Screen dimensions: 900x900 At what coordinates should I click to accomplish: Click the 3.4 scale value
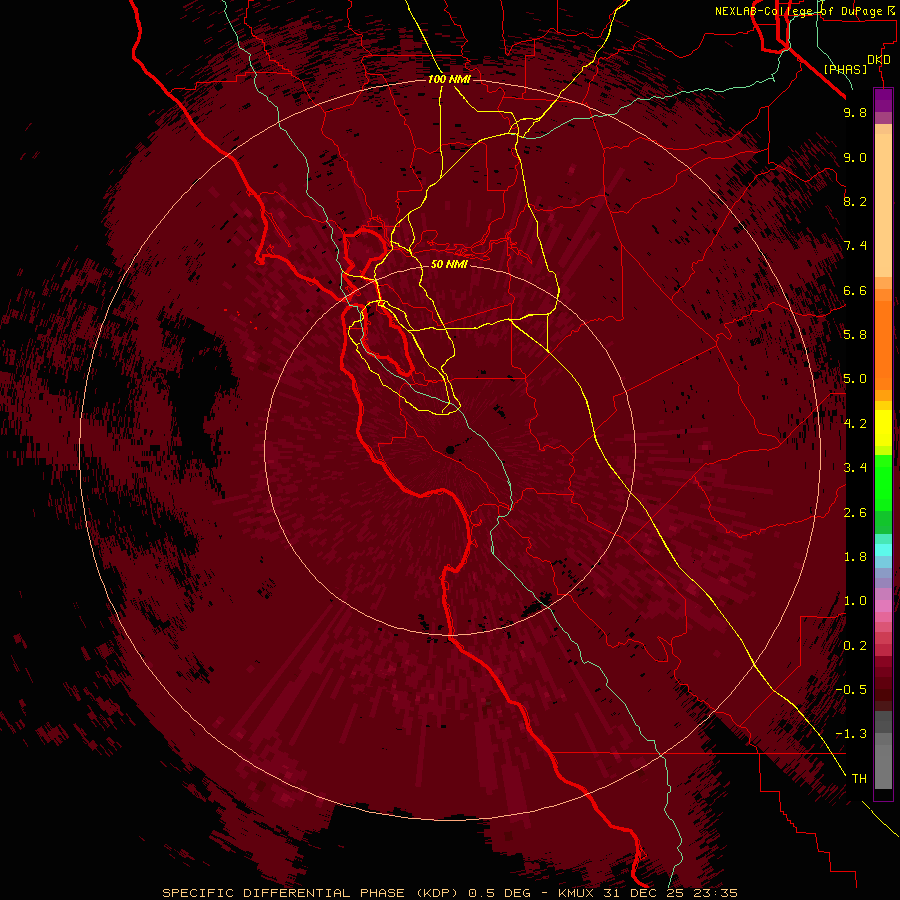855,468
